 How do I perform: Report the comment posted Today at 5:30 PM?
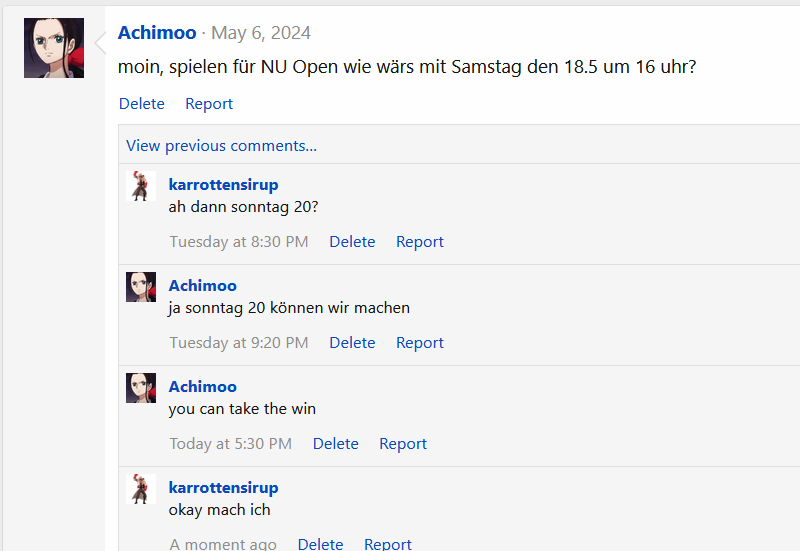point(403,444)
